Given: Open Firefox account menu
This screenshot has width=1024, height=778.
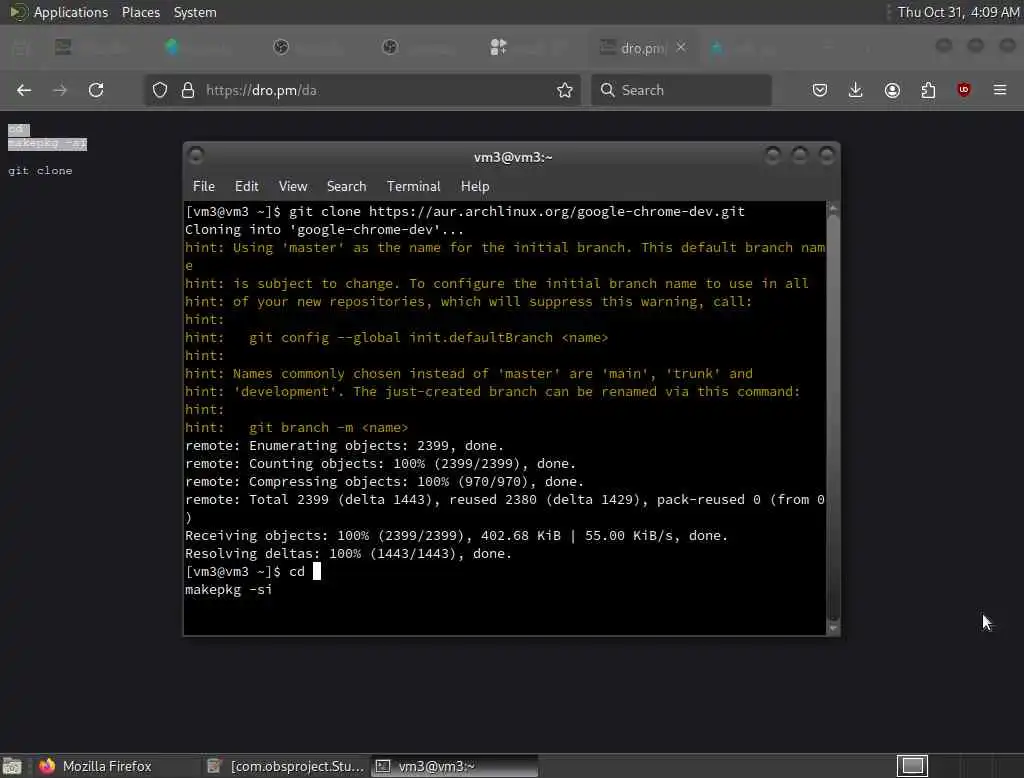Looking at the screenshot, I should tap(892, 90).
